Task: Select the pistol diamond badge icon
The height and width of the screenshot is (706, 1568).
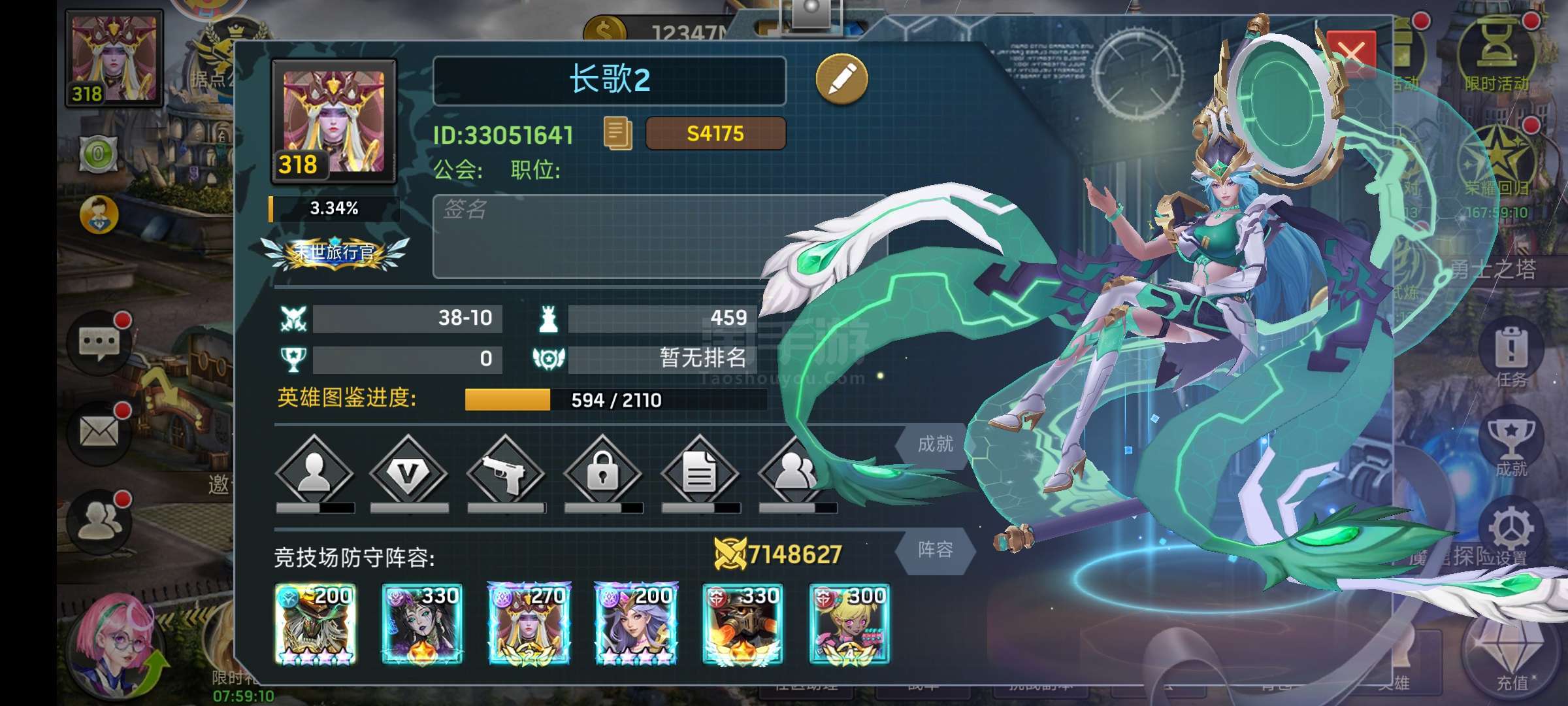Action: [x=506, y=473]
